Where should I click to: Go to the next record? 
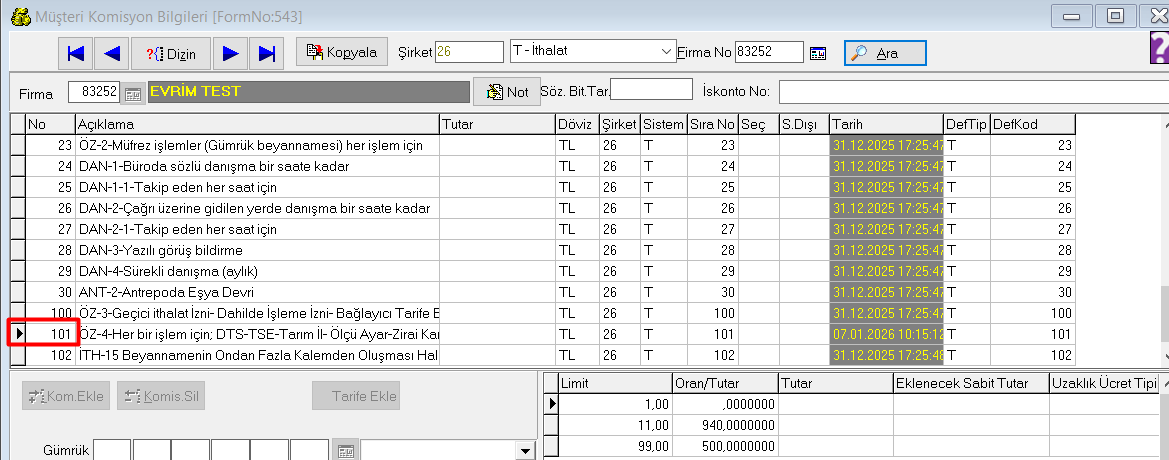coord(230,53)
